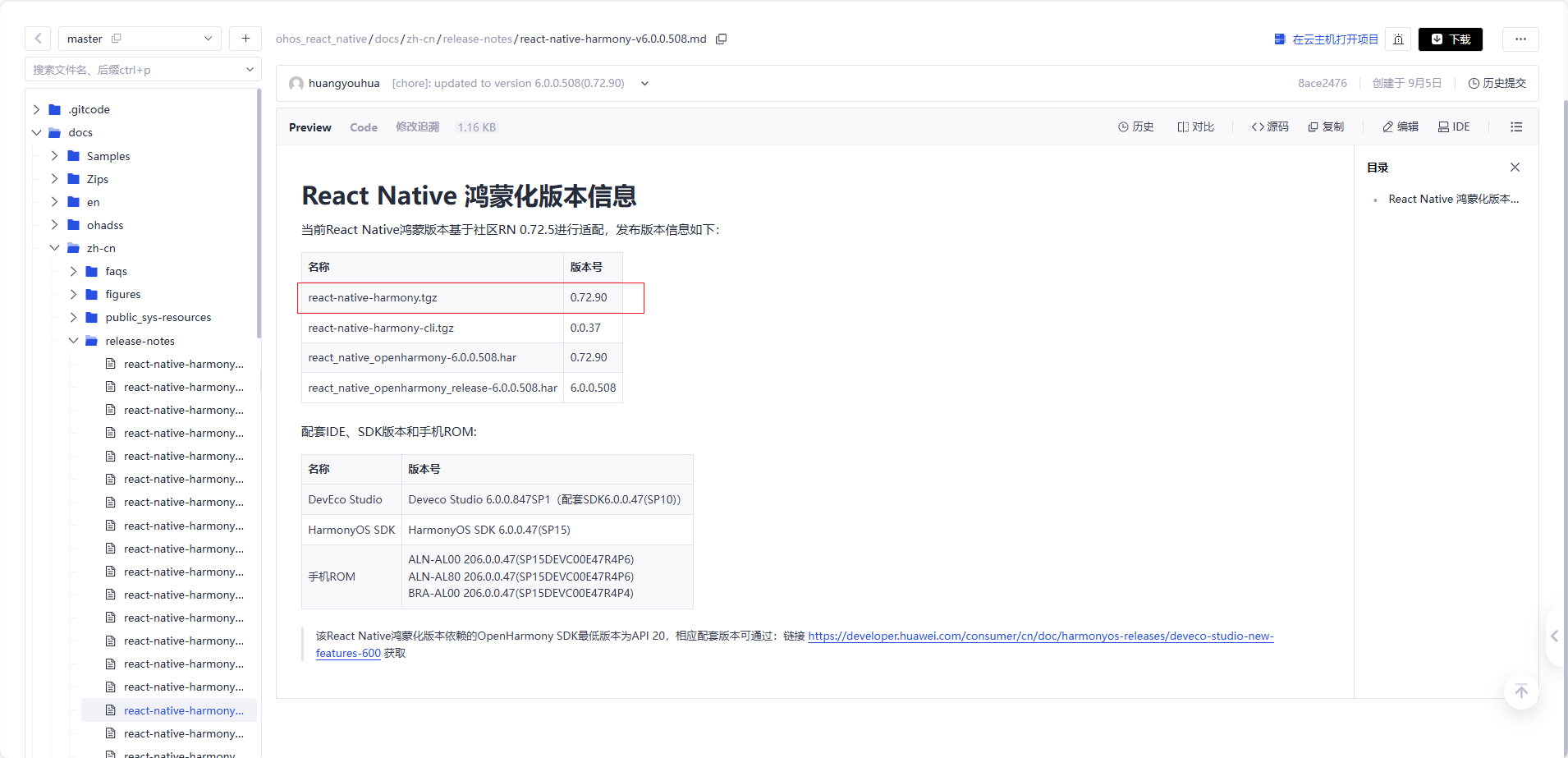This screenshot has height=758, width=1568.
Task: Click the docs folder icon
Action: pos(55,132)
